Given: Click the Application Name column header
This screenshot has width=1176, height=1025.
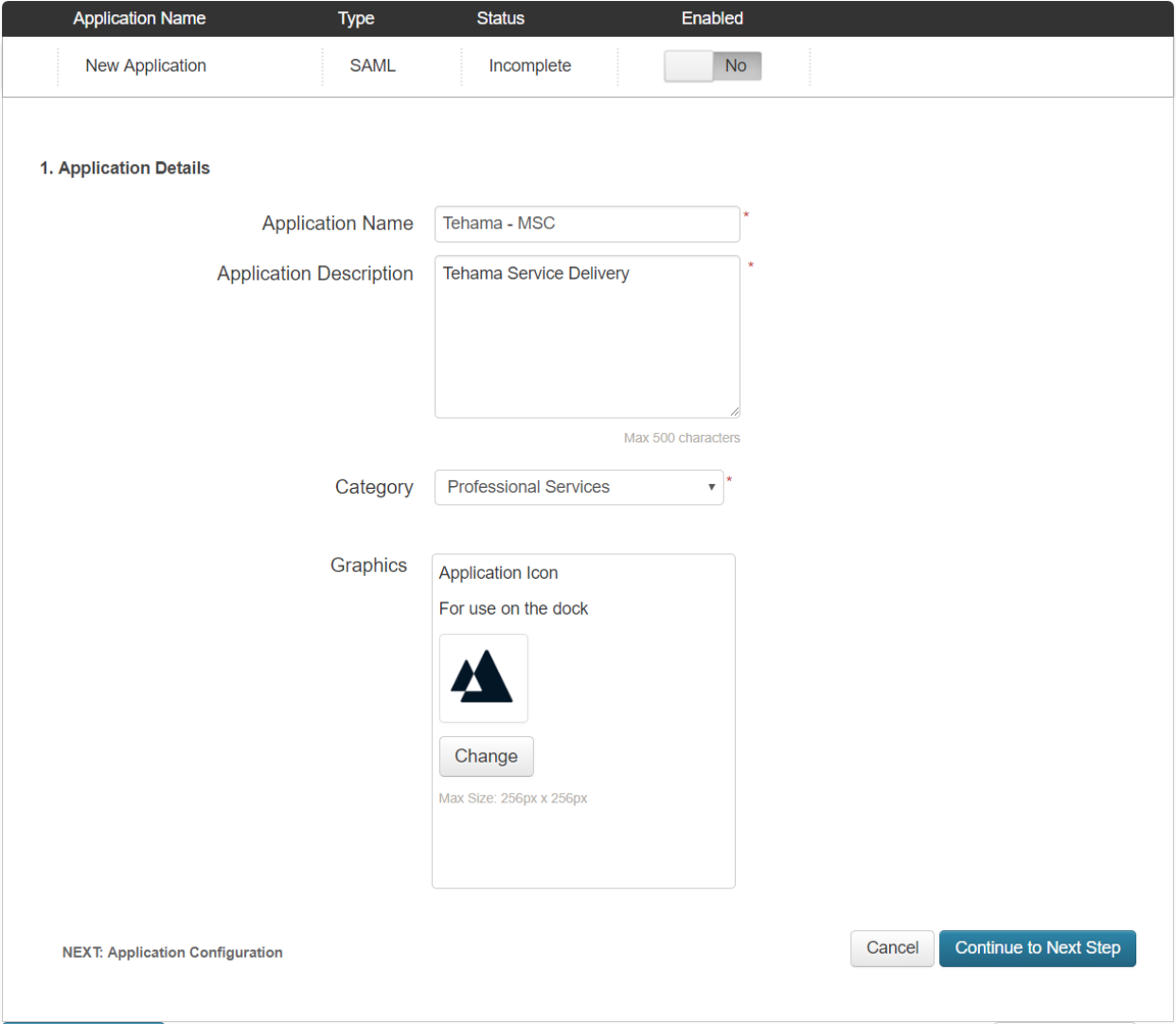Looking at the screenshot, I should 138,18.
